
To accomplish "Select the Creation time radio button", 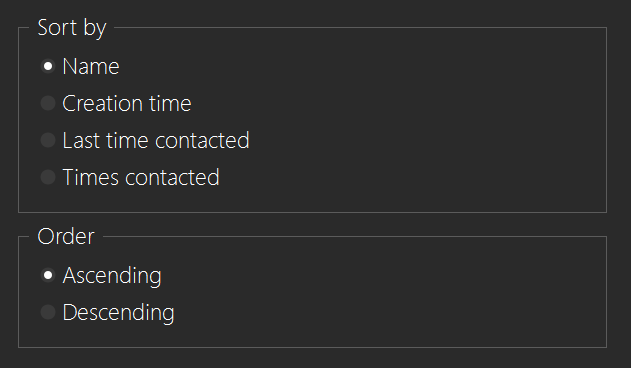I will (48, 103).
